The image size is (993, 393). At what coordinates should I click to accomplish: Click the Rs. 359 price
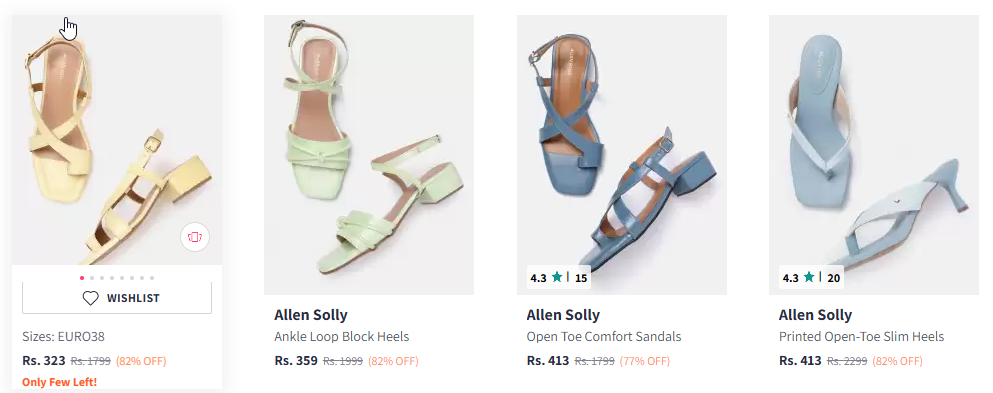click(296, 361)
